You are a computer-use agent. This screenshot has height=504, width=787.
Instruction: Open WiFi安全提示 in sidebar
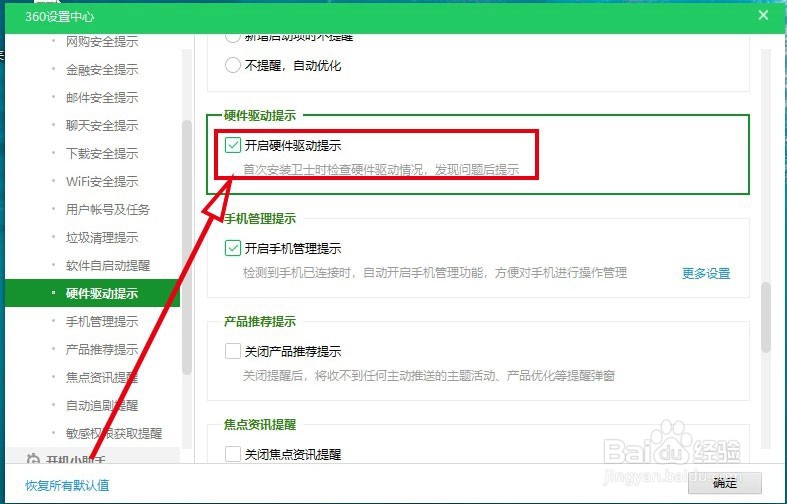102,181
